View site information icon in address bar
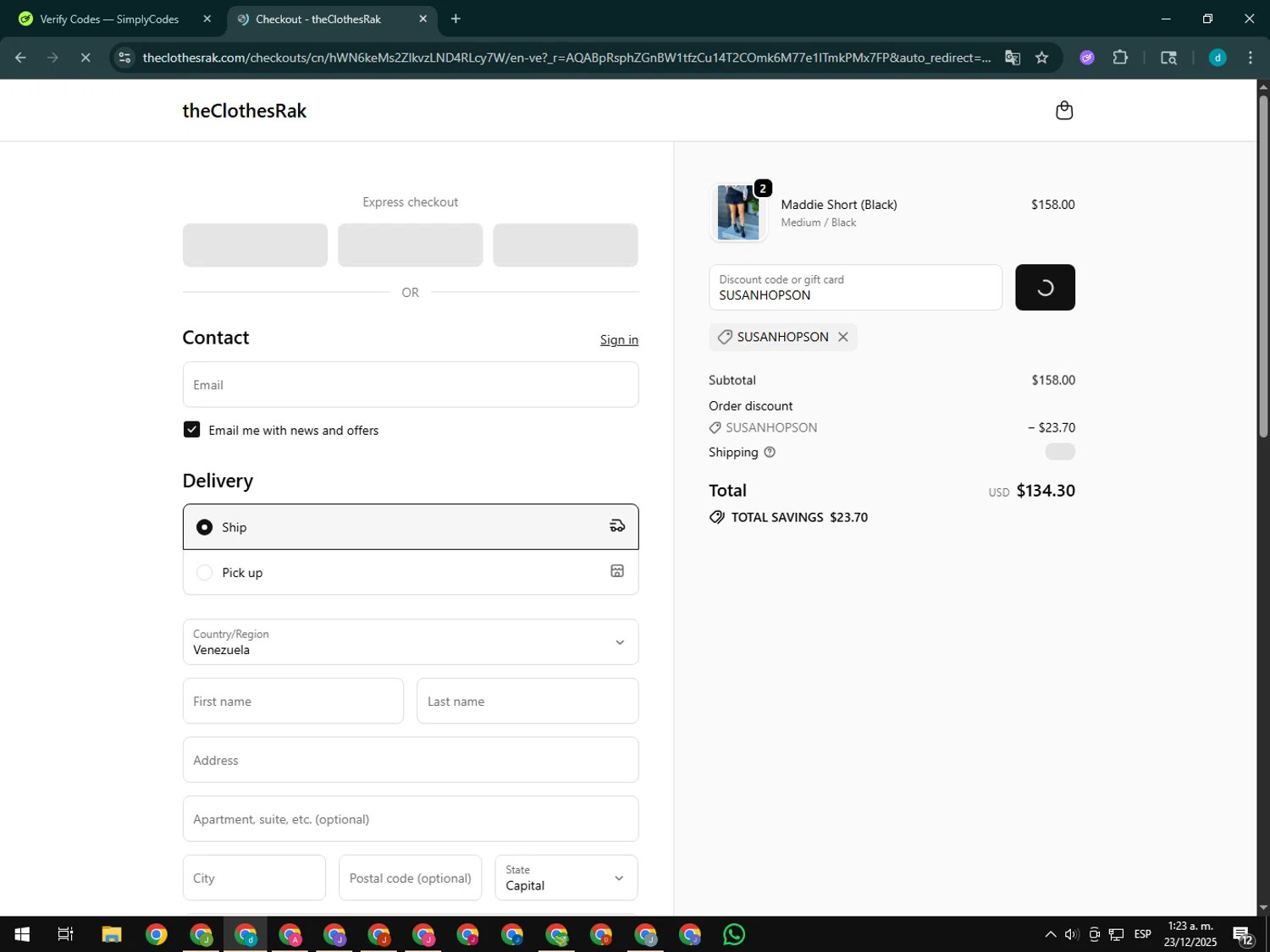 tap(124, 58)
